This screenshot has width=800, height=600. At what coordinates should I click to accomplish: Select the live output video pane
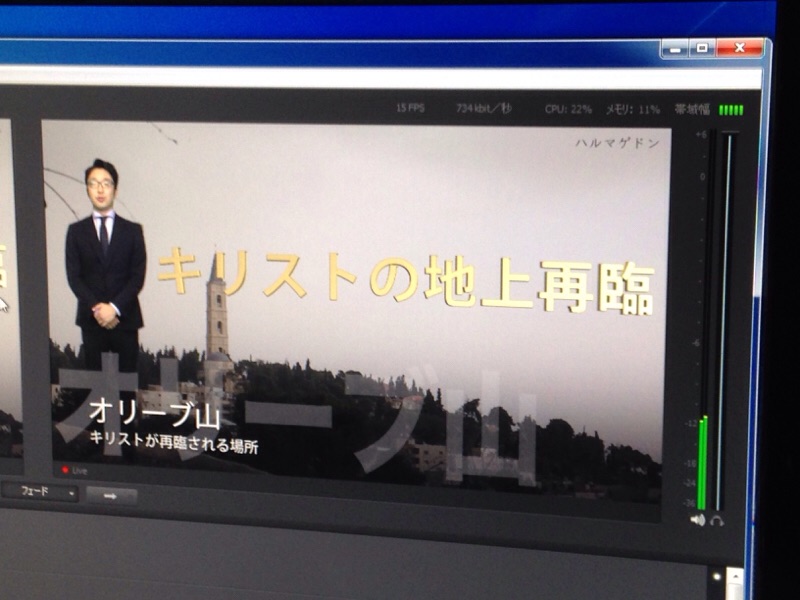click(x=355, y=300)
